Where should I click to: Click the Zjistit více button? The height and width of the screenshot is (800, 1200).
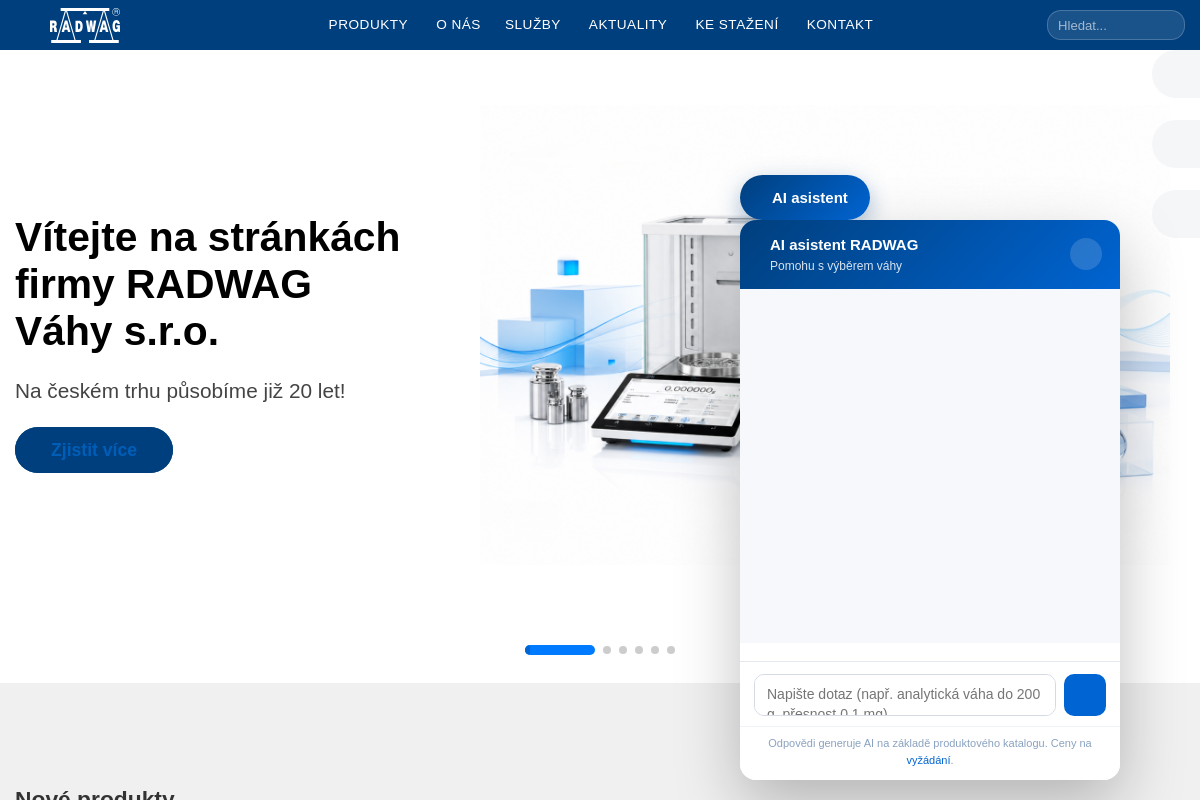(x=94, y=450)
